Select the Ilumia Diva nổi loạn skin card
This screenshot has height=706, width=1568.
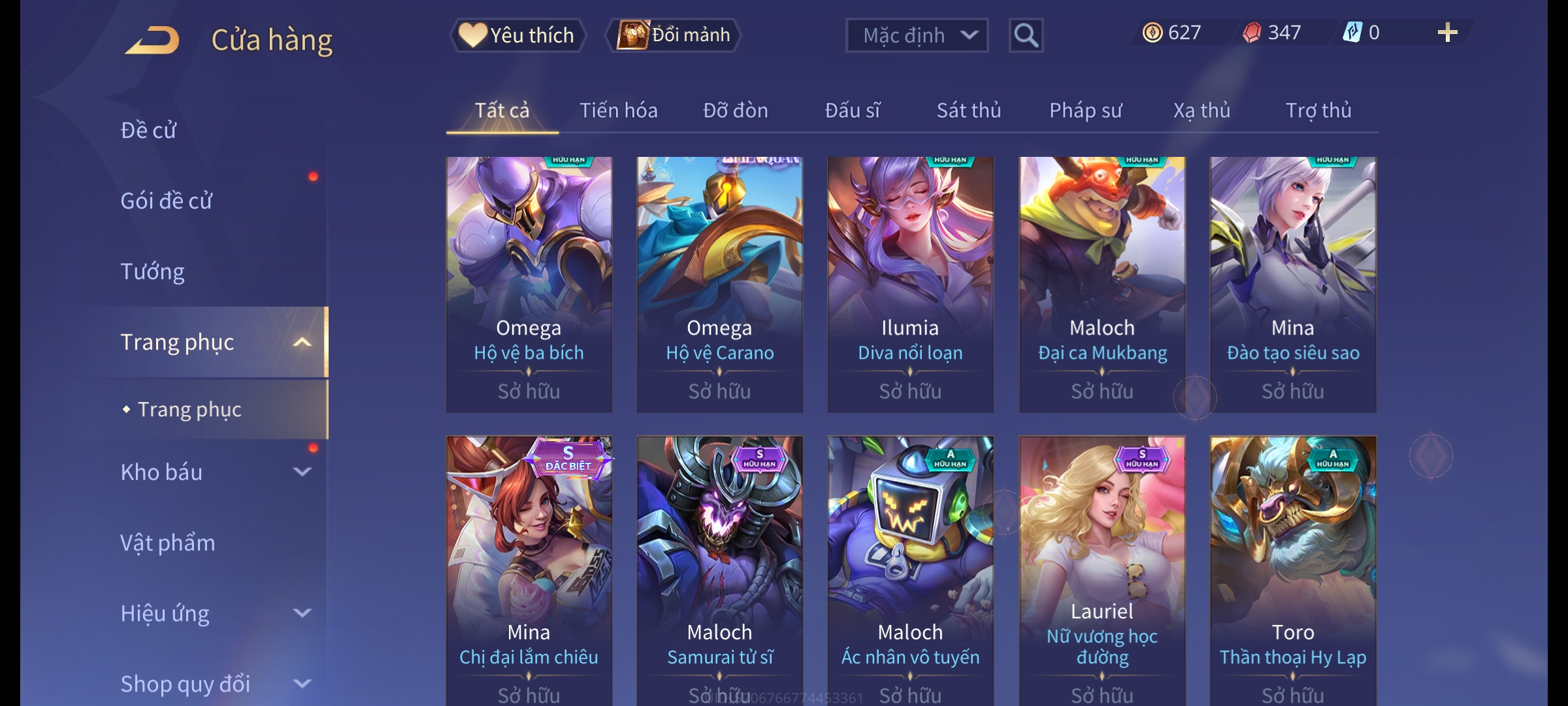(911, 284)
